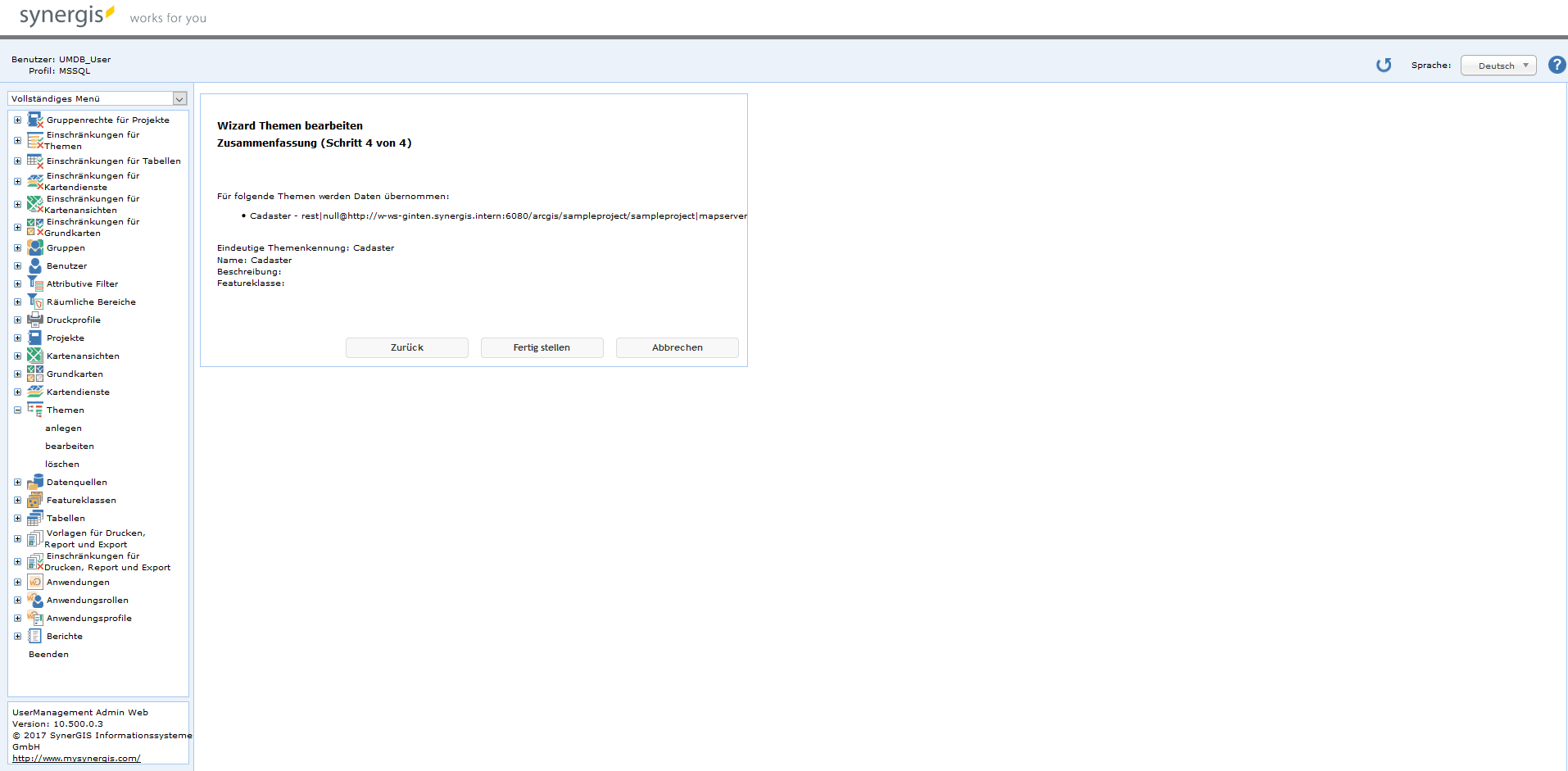Click the Berichte icon
The width and height of the screenshot is (1568, 771).
point(35,636)
